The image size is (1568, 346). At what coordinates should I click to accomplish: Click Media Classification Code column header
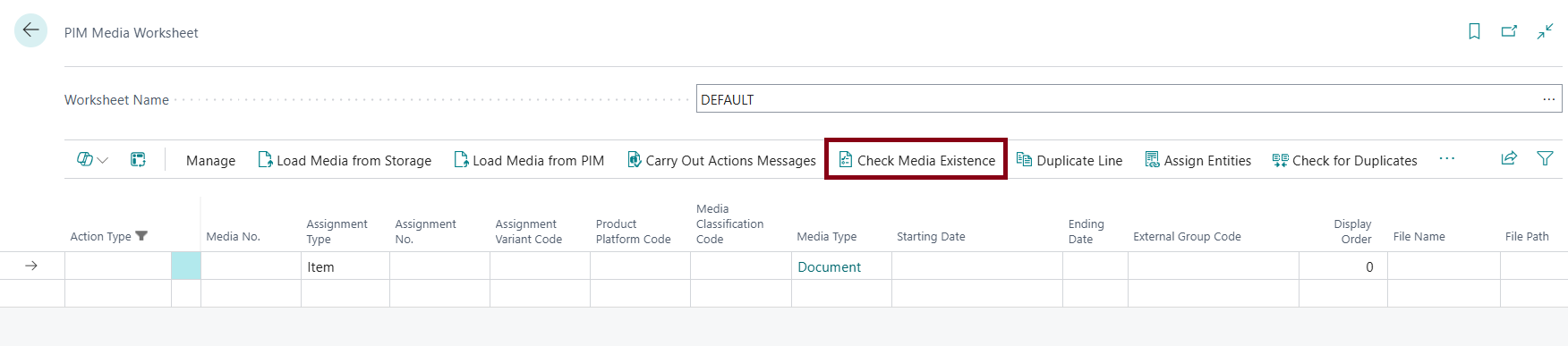729,224
